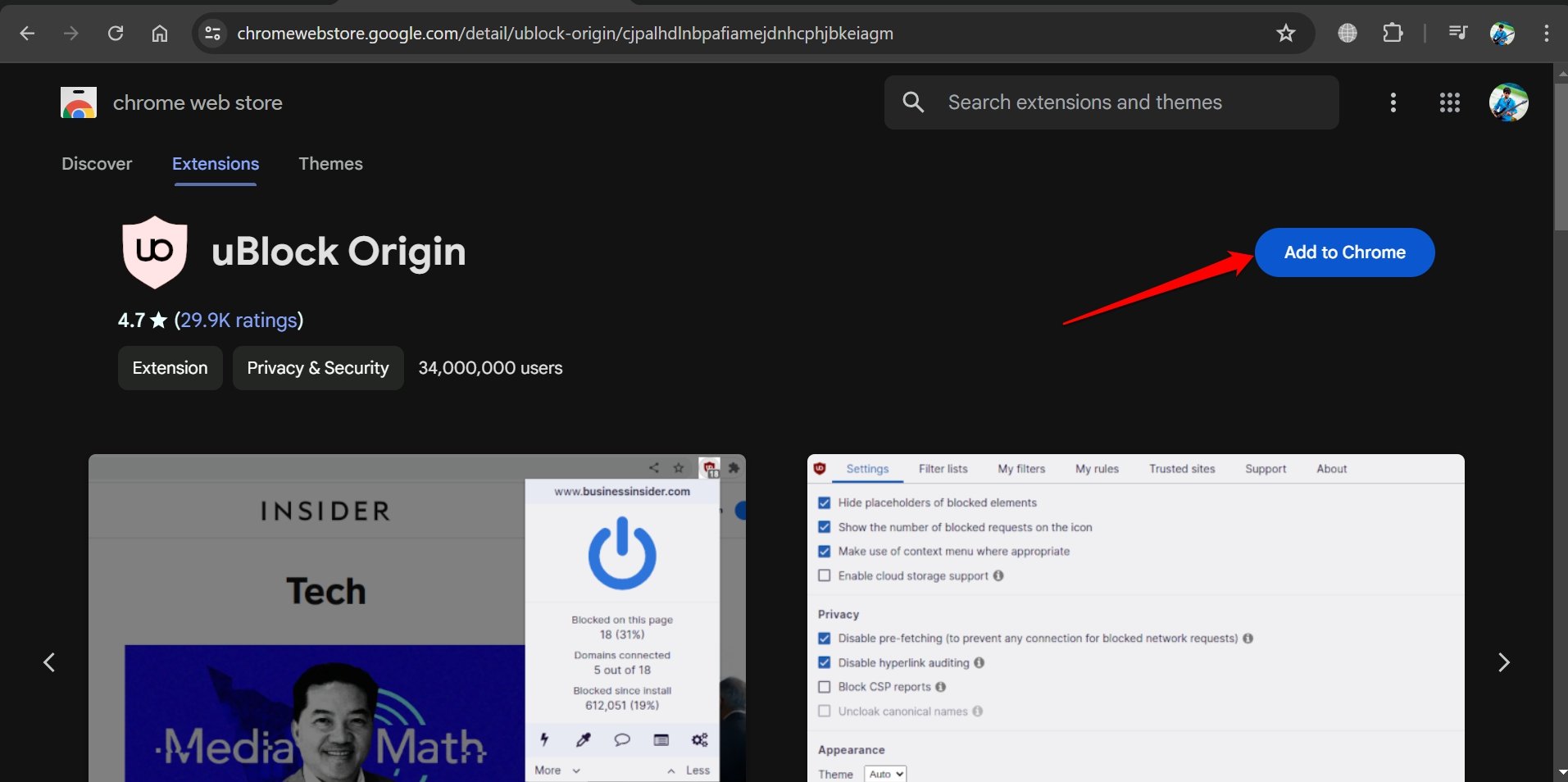Click the dashboard gears icon in popup screenshot
Image resolution: width=1568 pixels, height=782 pixels.
coord(699,739)
